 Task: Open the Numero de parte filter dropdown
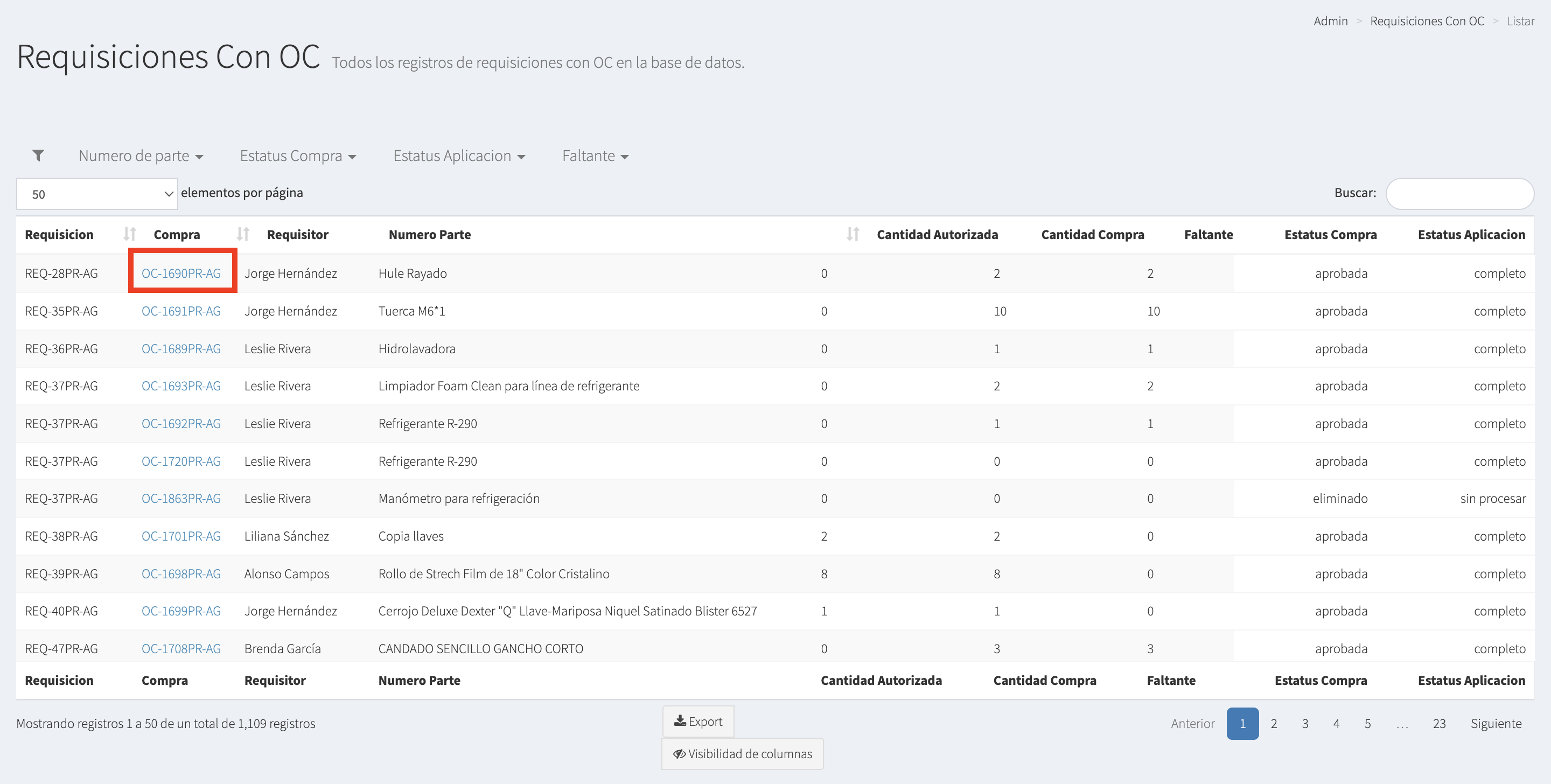(x=140, y=156)
